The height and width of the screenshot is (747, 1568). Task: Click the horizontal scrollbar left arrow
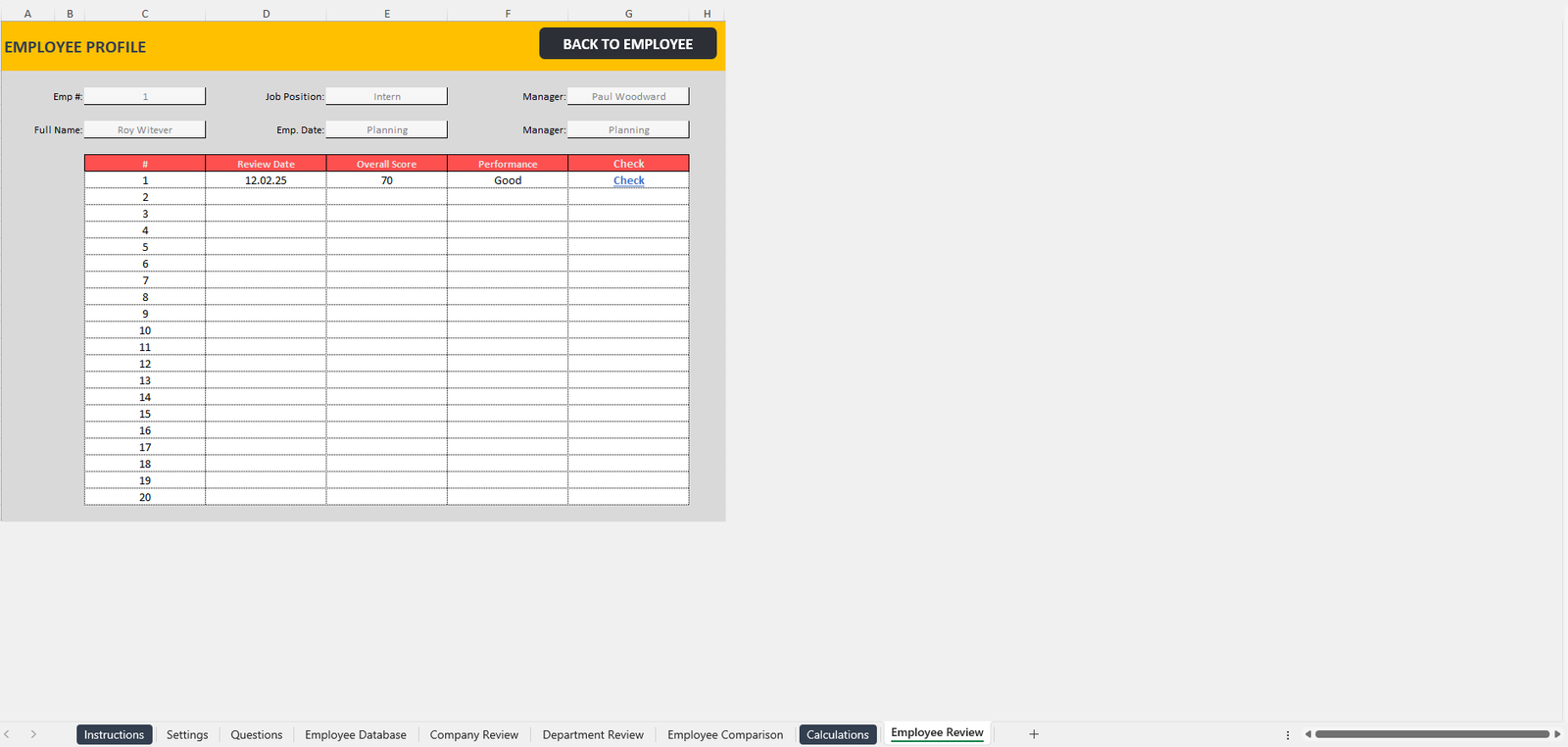coord(1307,734)
